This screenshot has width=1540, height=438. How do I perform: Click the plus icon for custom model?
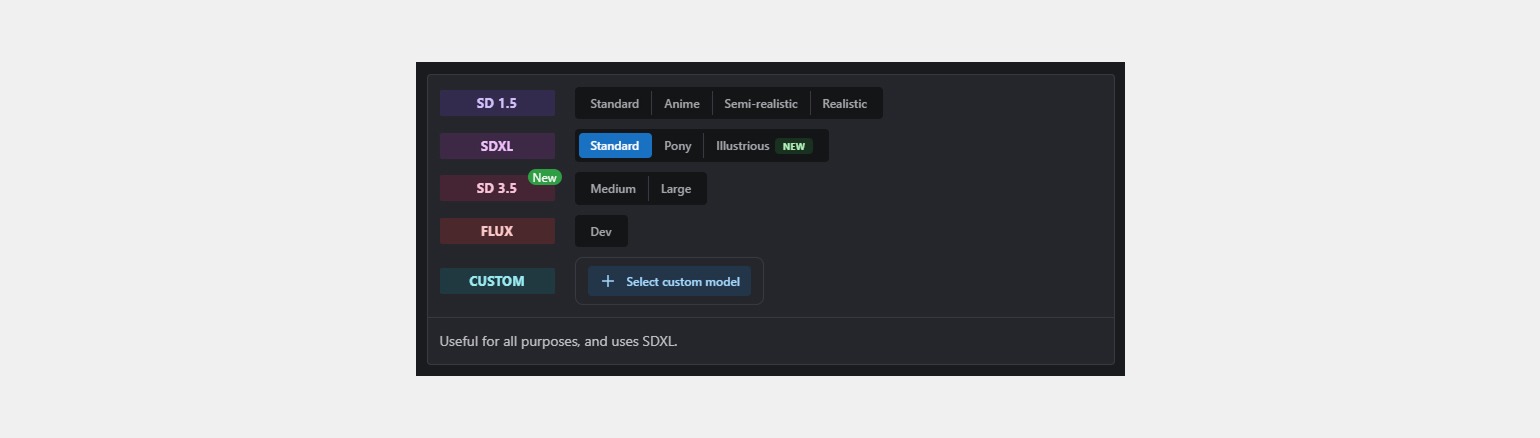607,281
